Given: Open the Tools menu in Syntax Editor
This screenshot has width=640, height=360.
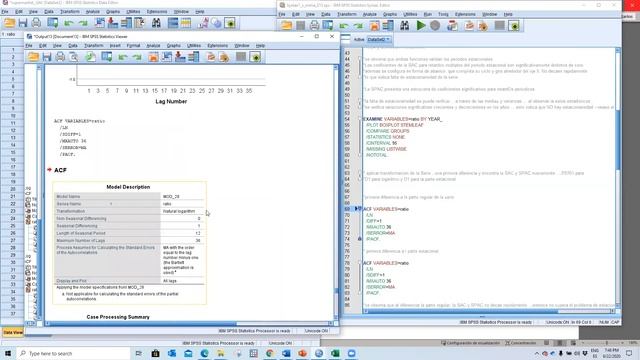Looking at the screenshot, I should click(443, 14).
